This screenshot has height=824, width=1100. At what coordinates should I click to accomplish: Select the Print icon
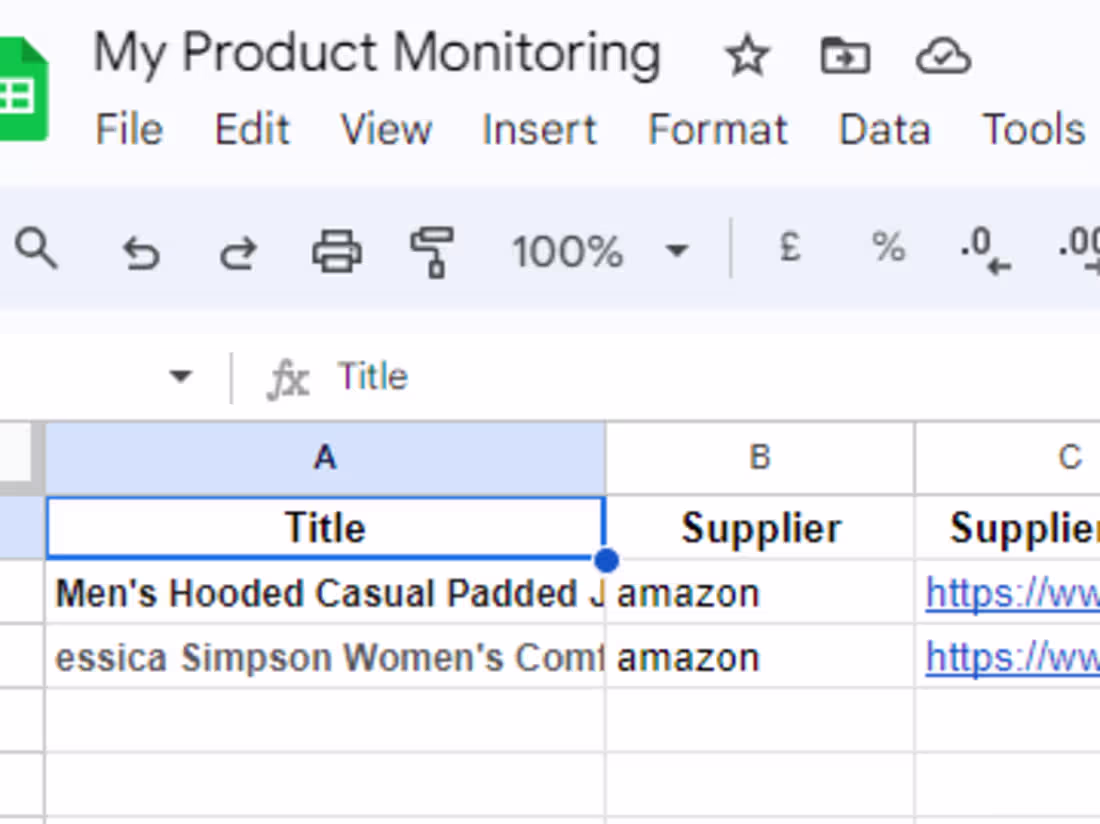[x=337, y=251]
